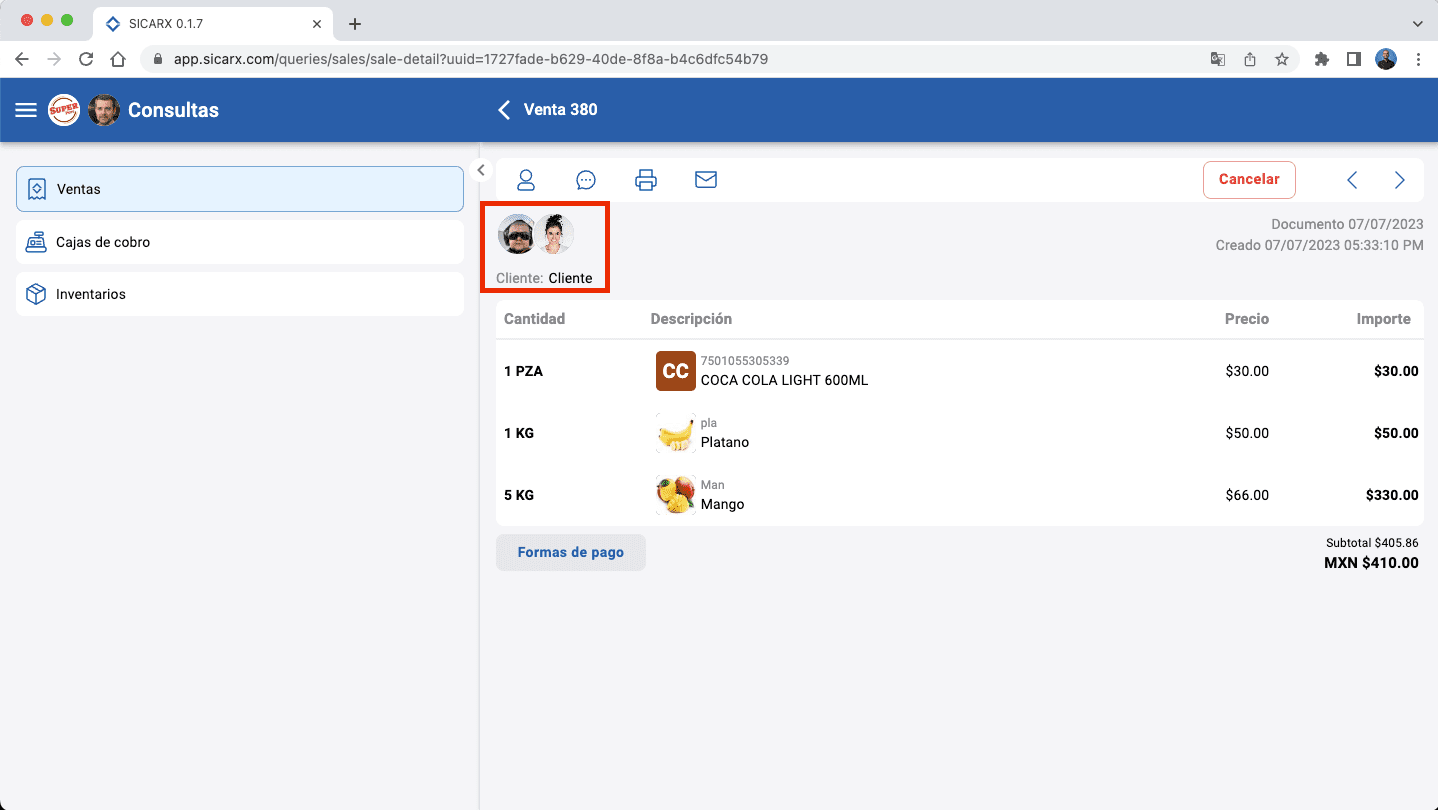Bookmark this page with the star icon
1438x810 pixels.
pyautogui.click(x=1282, y=59)
